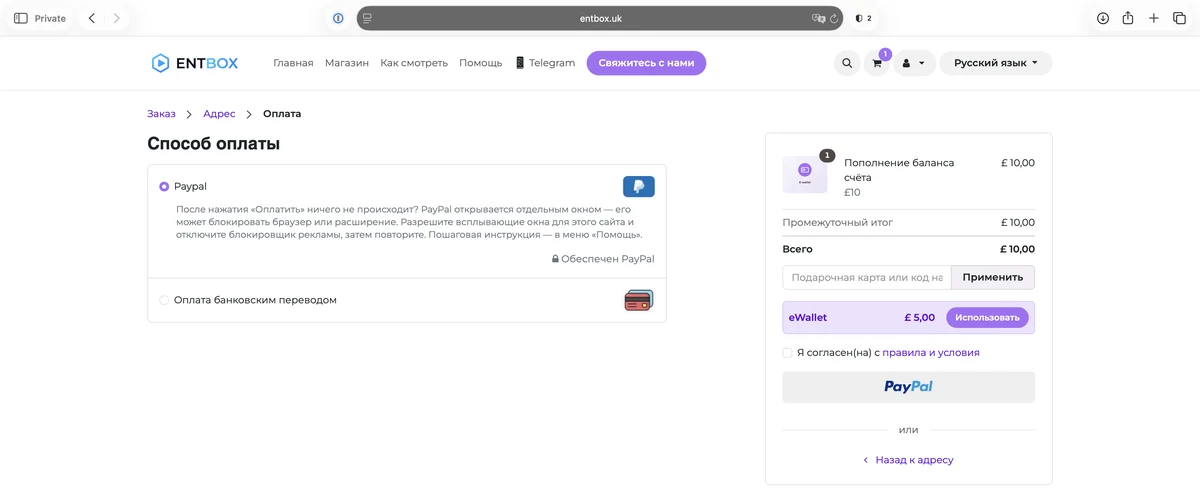Click the Private tab group label
The height and width of the screenshot is (498, 1200).
pos(50,18)
